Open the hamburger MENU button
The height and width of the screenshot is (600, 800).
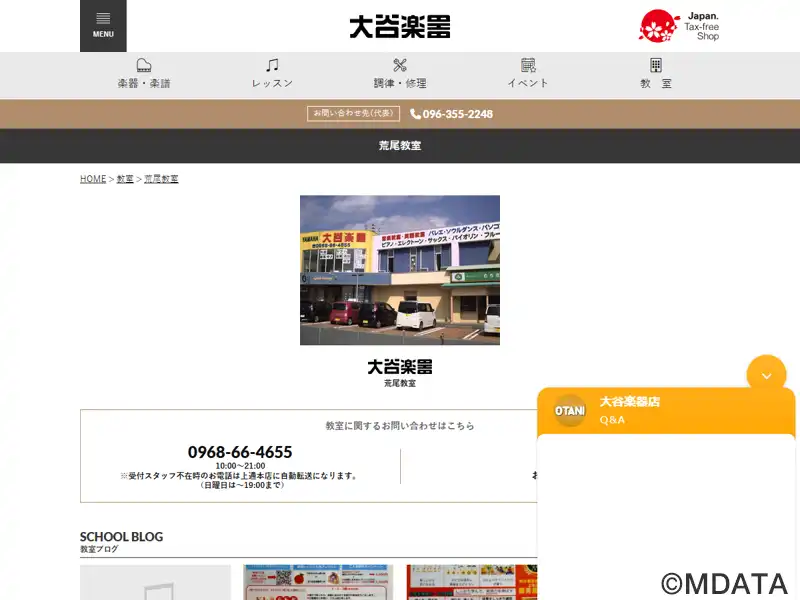[x=103, y=26]
